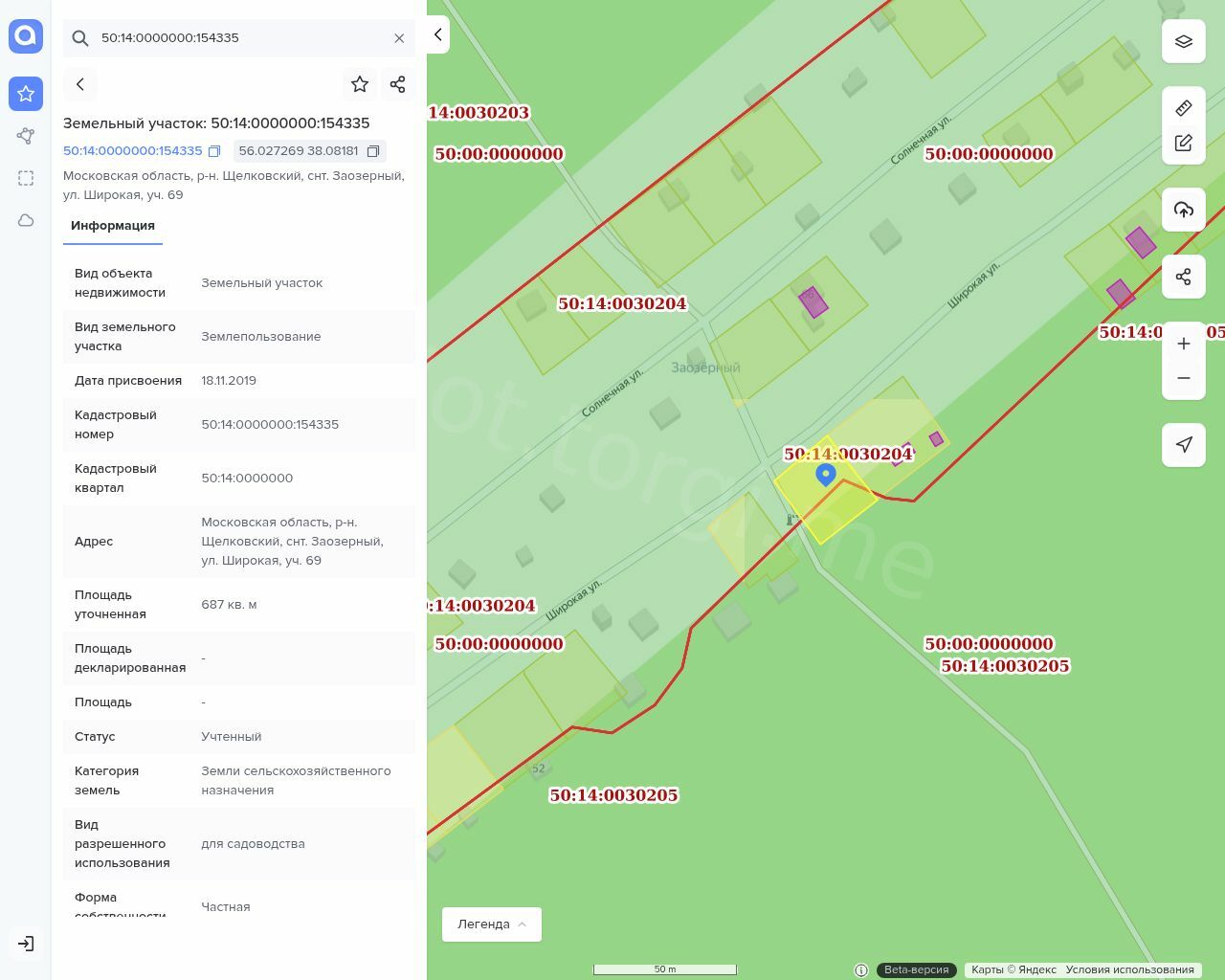Zoom in on the map

tap(1184, 344)
